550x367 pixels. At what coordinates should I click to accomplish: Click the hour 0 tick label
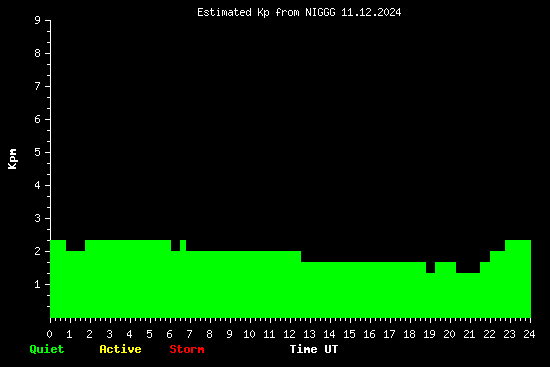click(49, 334)
